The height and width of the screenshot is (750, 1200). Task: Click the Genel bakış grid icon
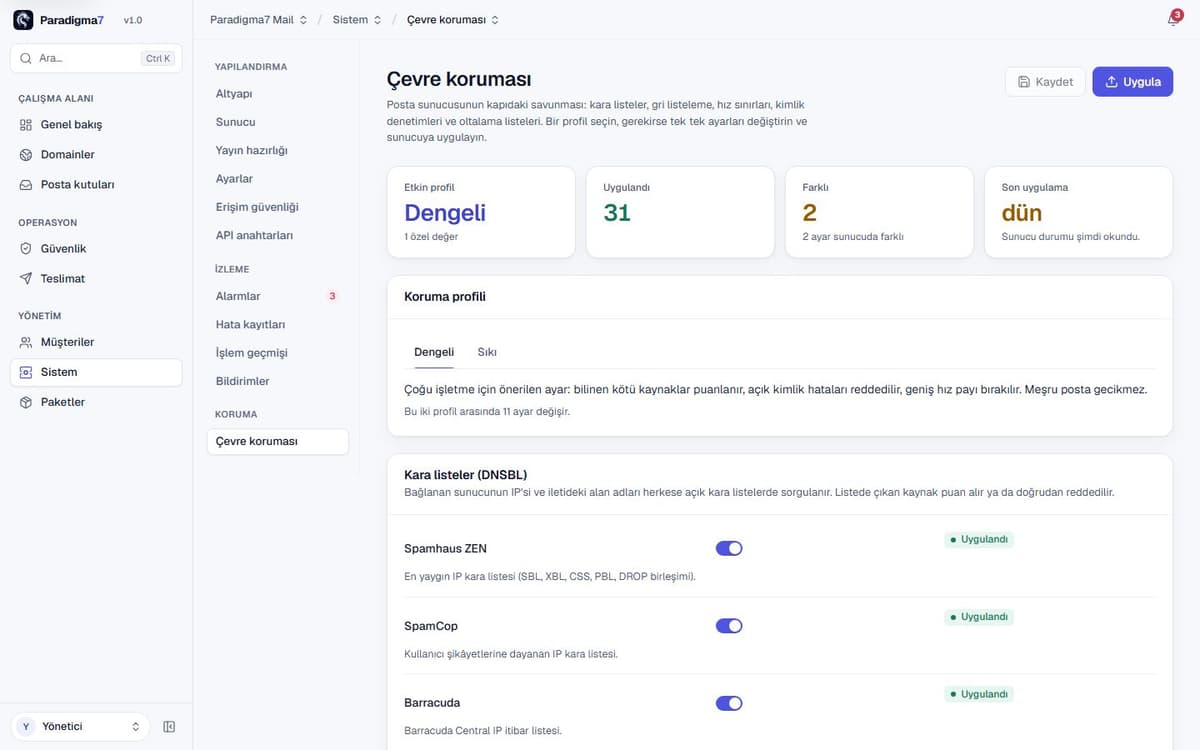[26, 125]
